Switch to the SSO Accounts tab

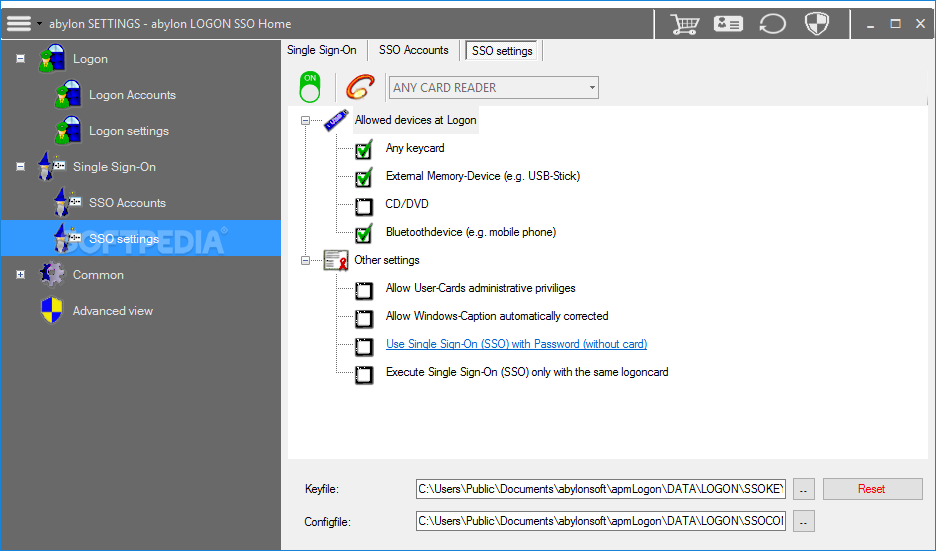point(414,50)
